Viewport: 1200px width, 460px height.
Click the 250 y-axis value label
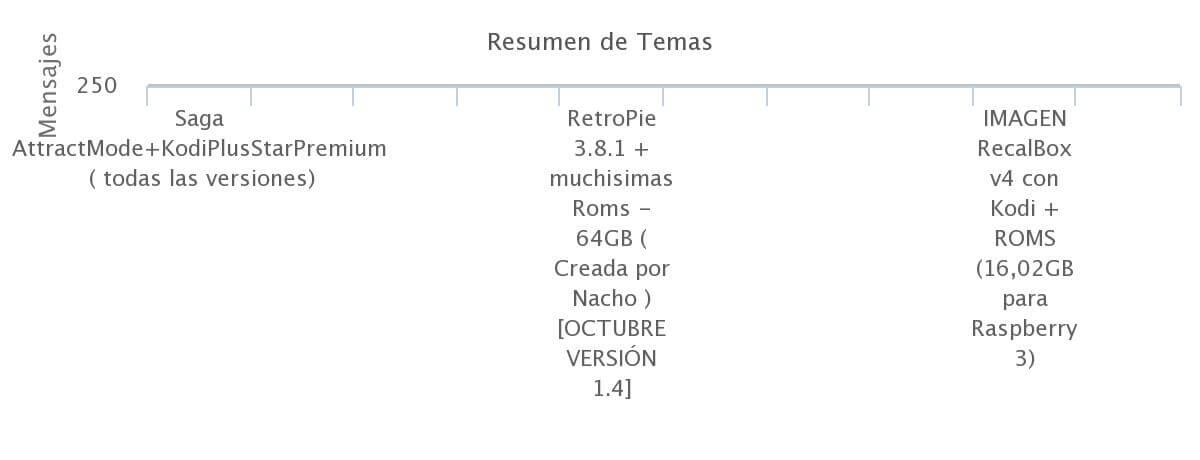pos(97,86)
